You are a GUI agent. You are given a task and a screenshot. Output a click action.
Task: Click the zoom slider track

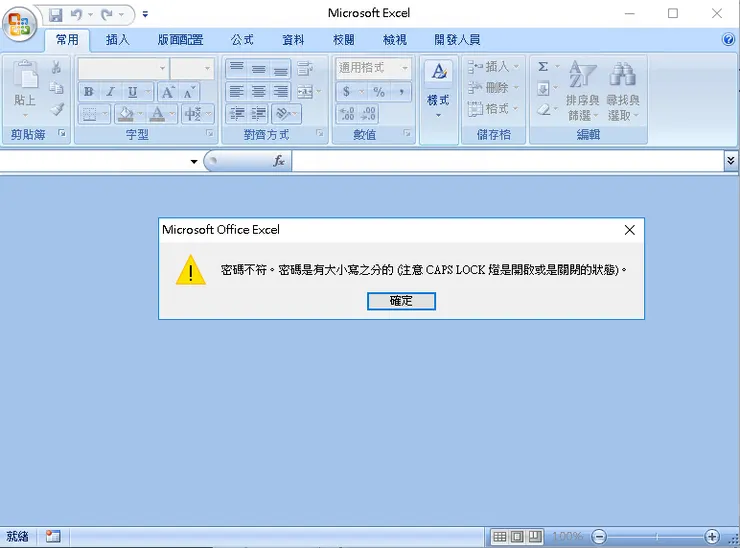click(x=656, y=537)
